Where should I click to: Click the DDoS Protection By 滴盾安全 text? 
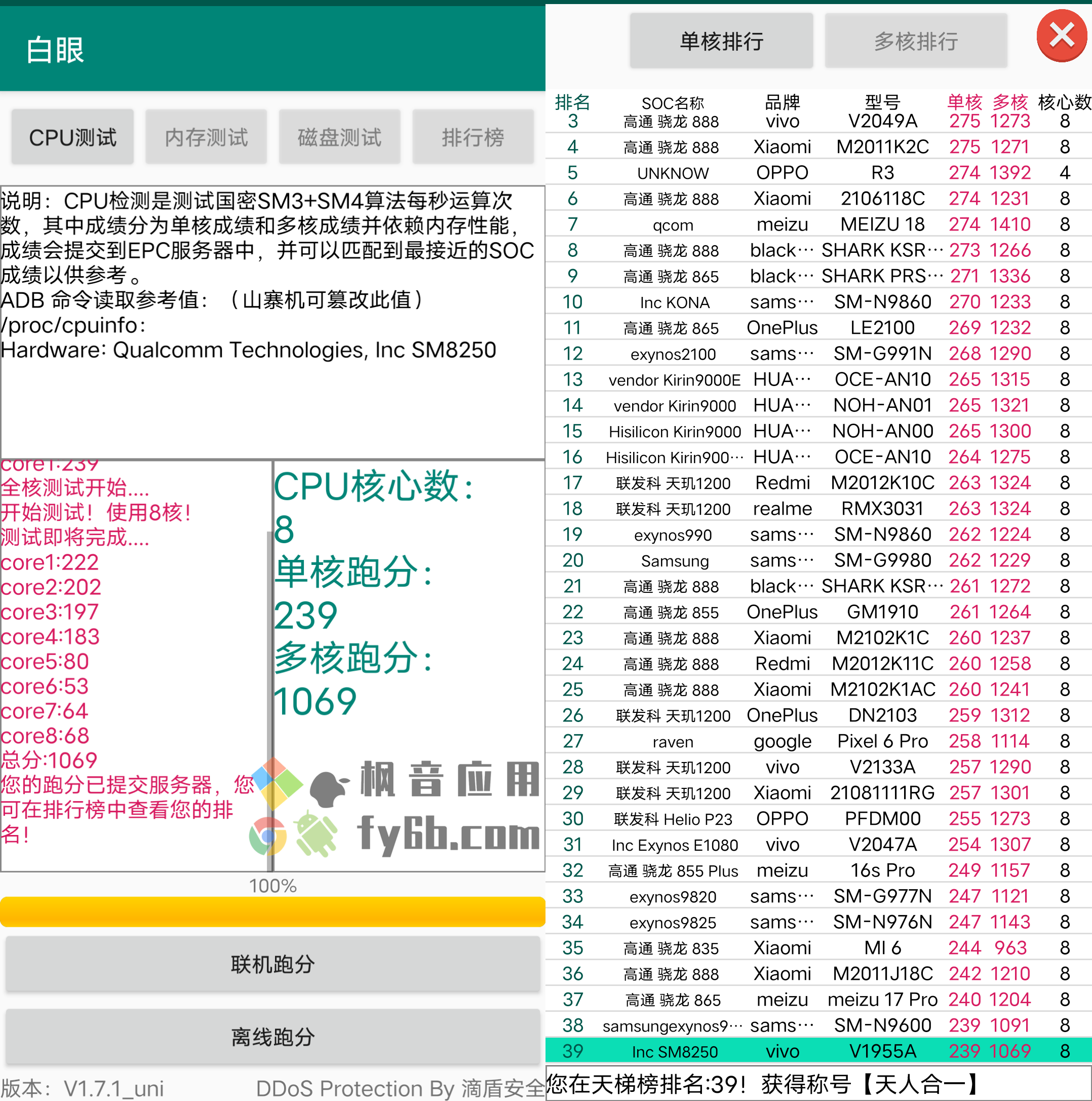(401, 1088)
